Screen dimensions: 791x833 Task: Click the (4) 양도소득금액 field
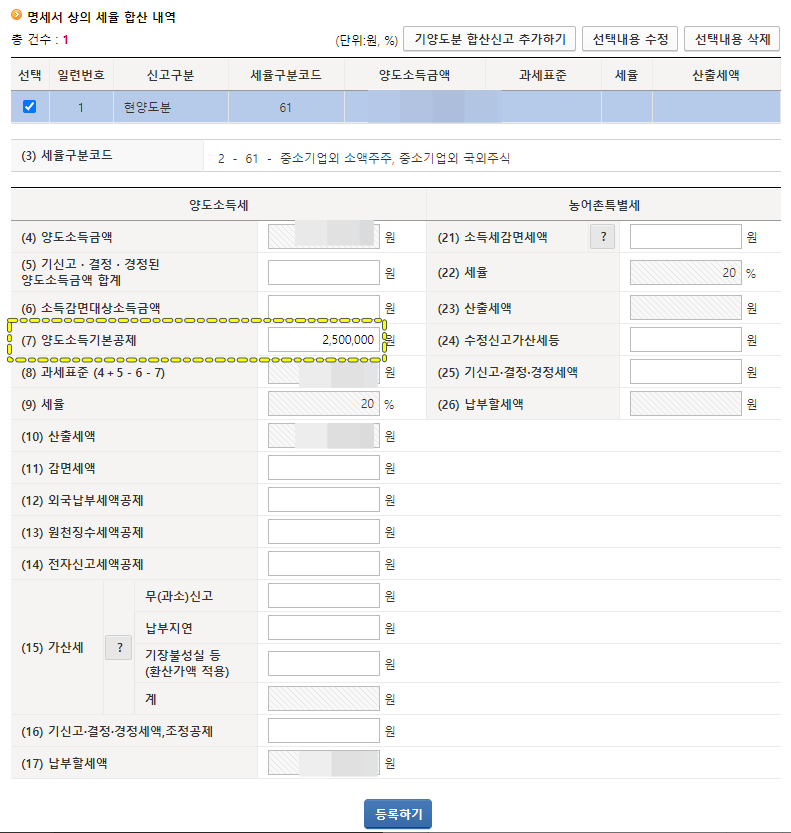pyautogui.click(x=324, y=236)
